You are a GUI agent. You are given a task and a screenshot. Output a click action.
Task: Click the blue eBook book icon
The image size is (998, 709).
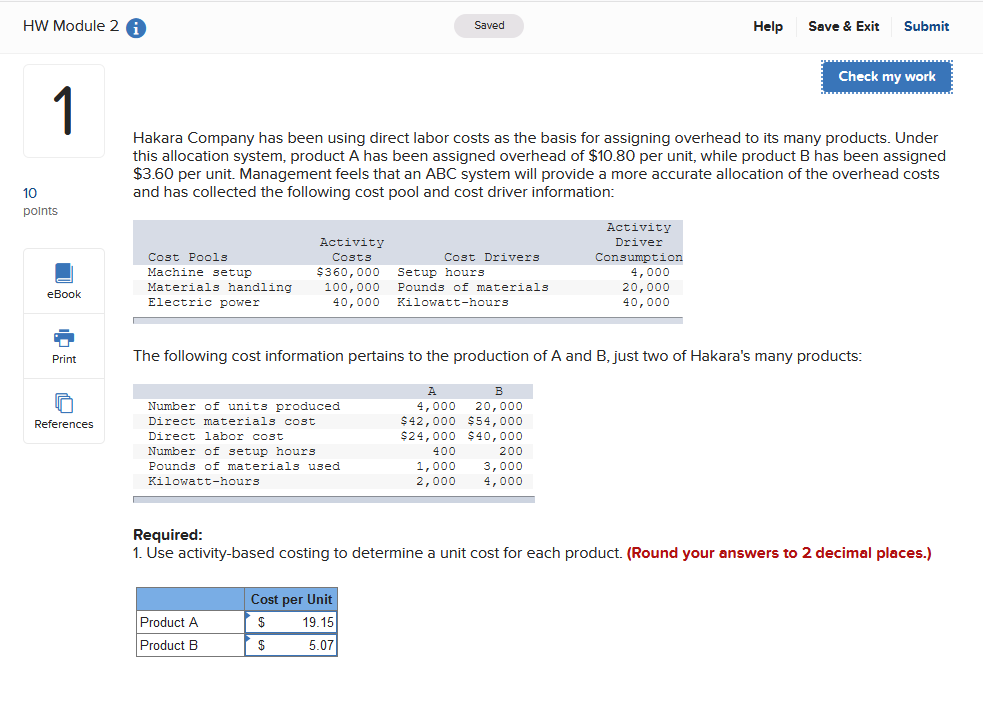click(63, 273)
